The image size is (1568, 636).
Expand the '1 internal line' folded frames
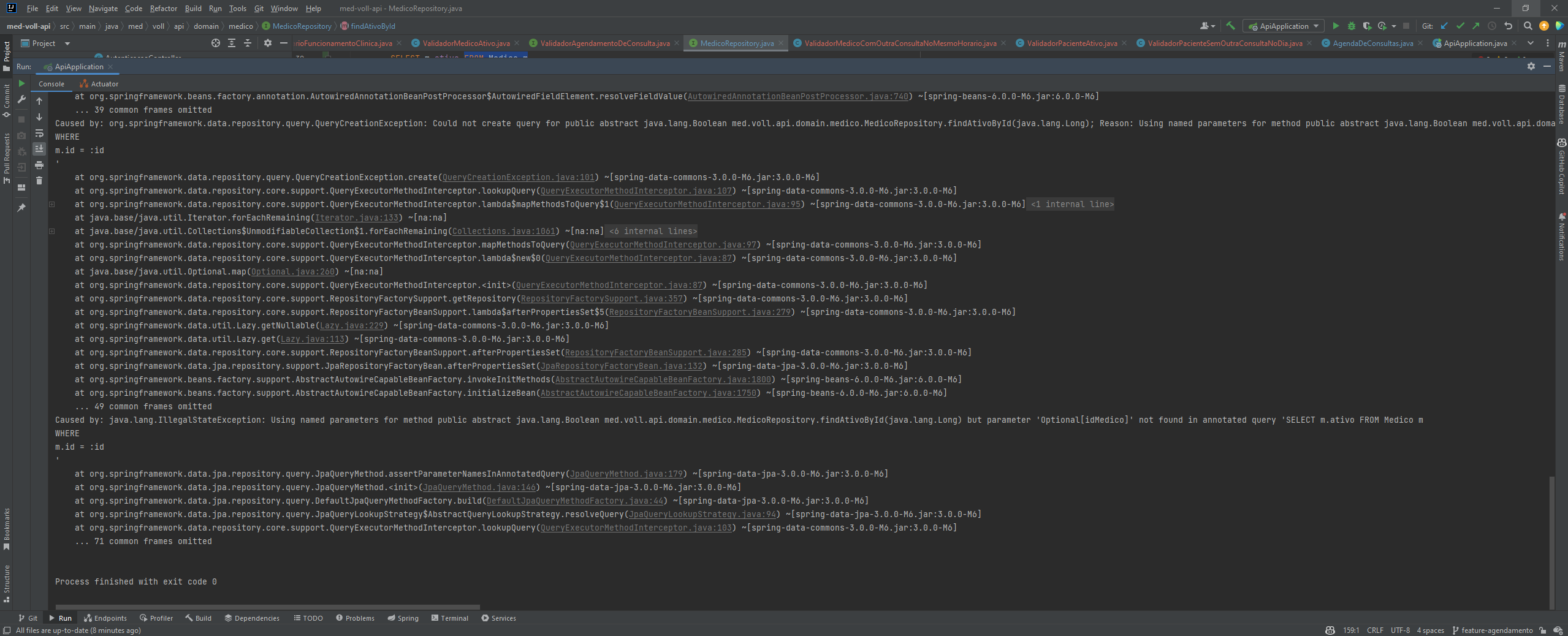pos(1071,204)
